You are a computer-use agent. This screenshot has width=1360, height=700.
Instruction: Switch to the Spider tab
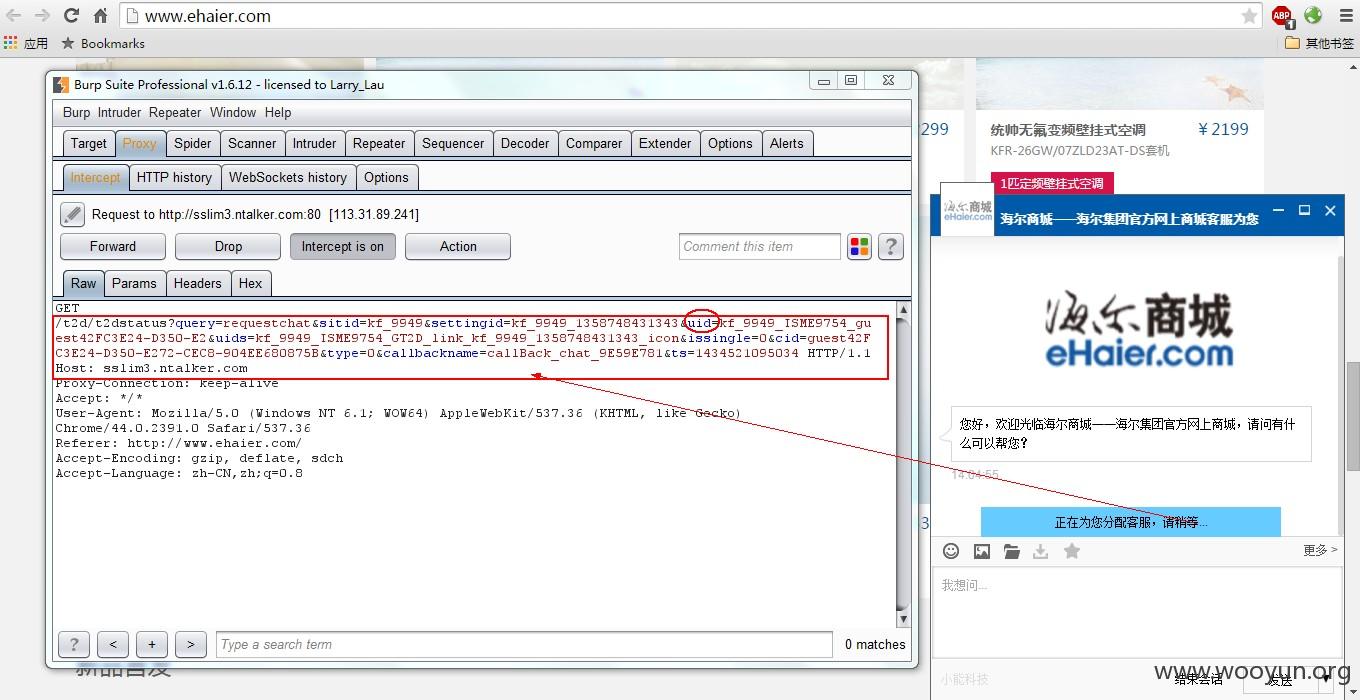(192, 144)
